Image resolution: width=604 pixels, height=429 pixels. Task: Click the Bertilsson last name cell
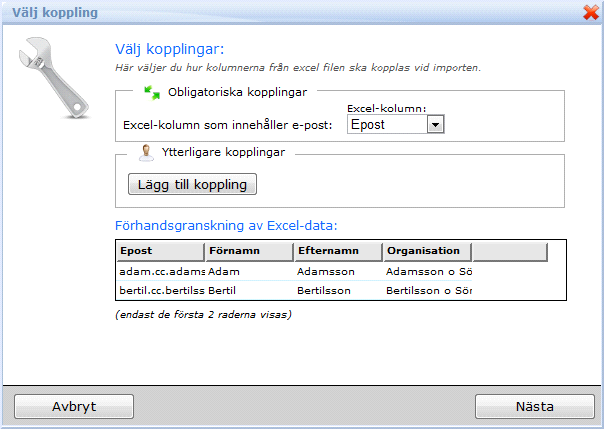(337, 290)
